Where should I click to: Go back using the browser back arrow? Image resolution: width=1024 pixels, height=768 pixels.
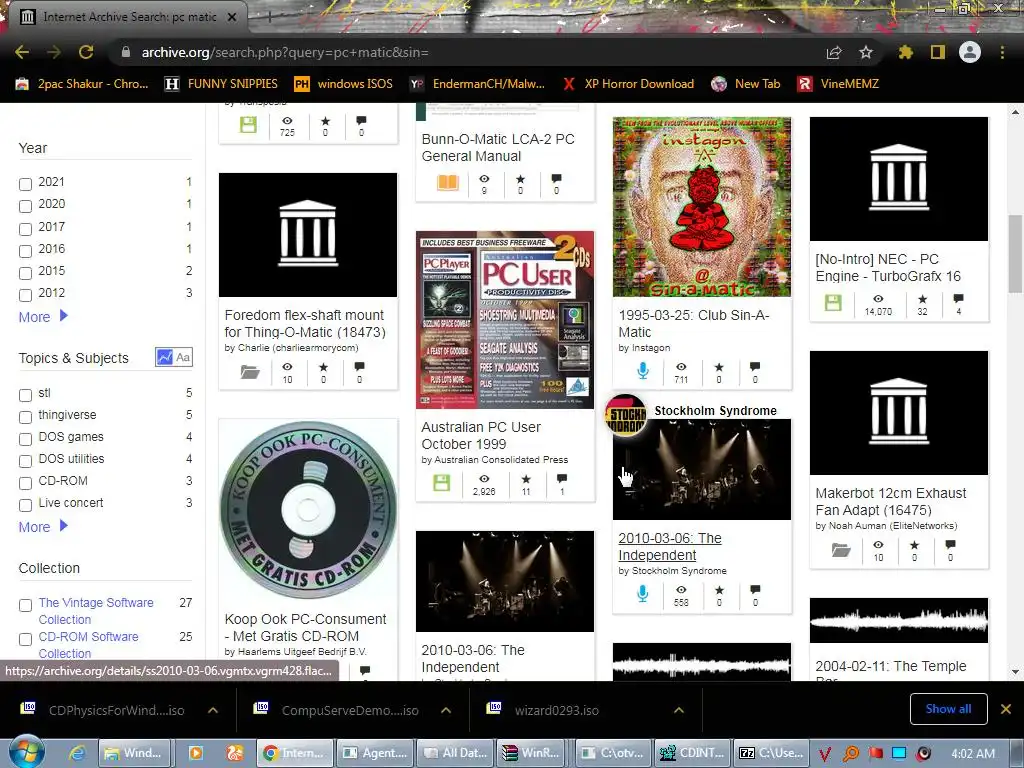pos(22,52)
